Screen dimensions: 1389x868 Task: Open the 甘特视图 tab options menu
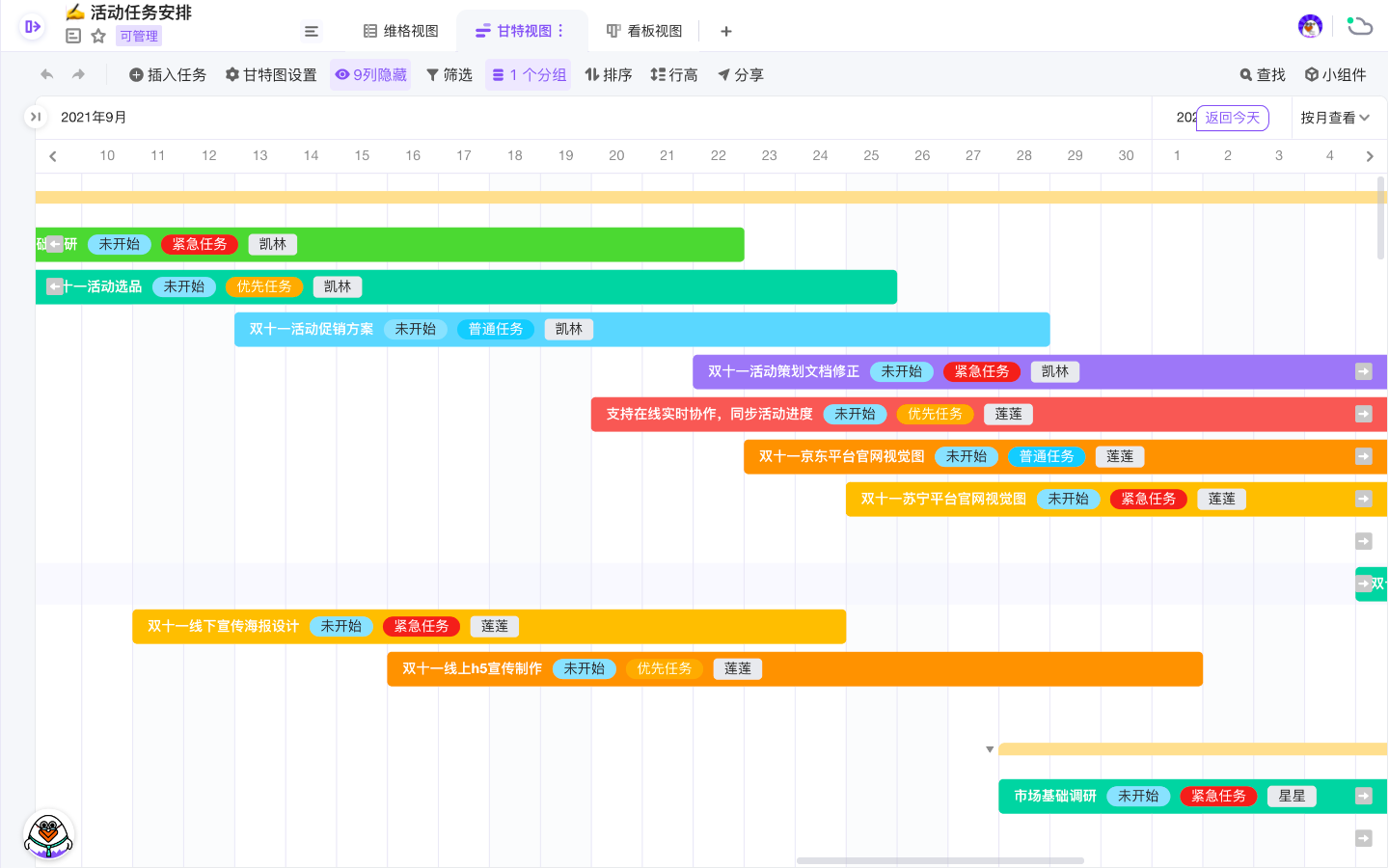(x=561, y=31)
